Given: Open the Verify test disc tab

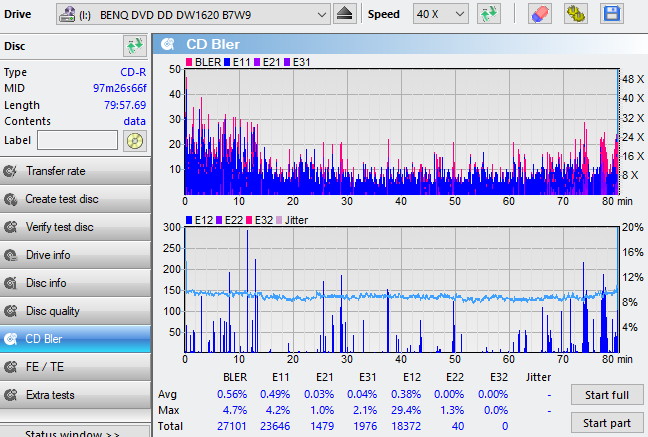Looking at the screenshot, I should coord(75,227).
